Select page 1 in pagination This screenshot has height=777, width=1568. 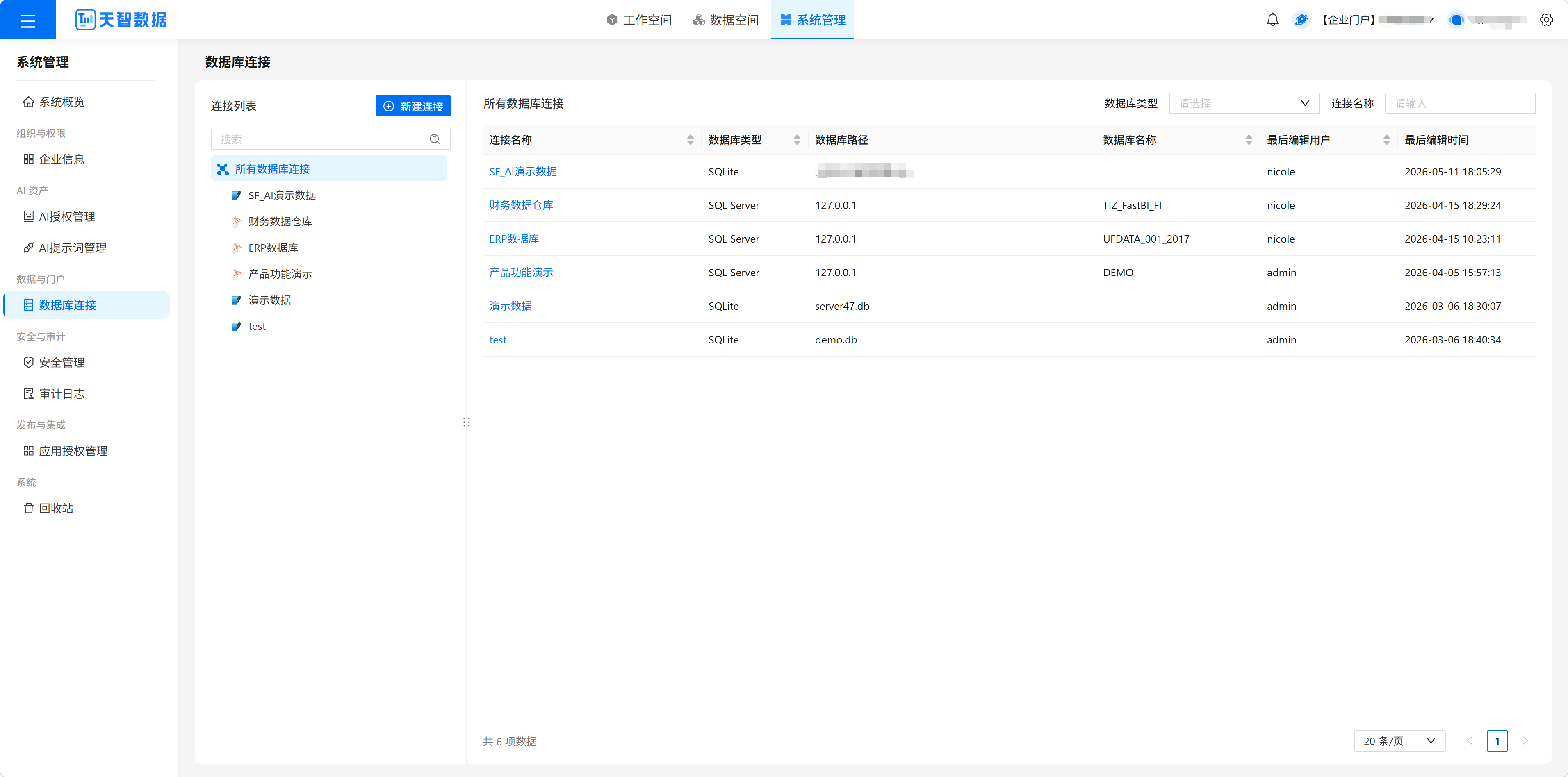click(x=1497, y=741)
